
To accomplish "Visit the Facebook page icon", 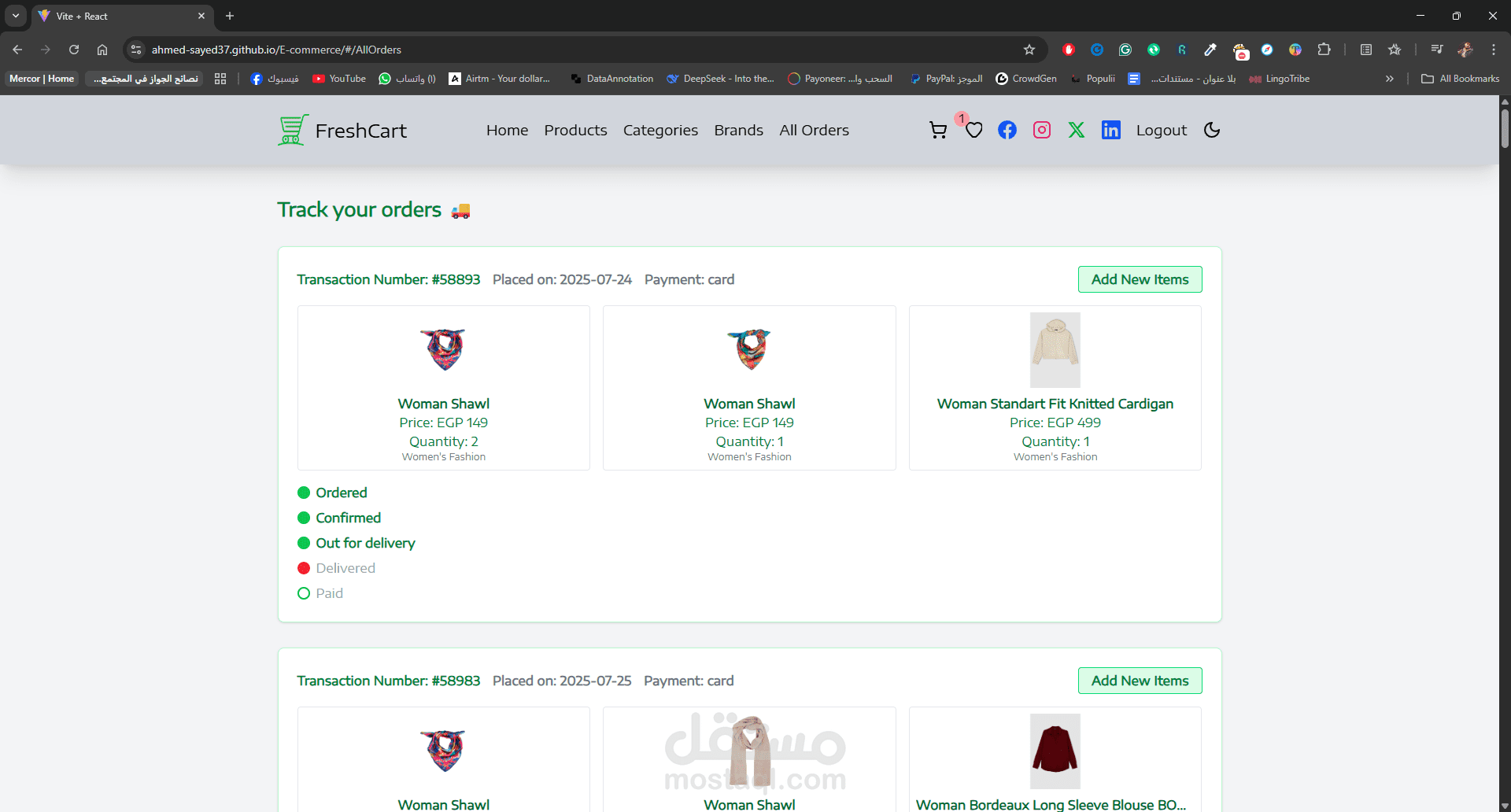I will (x=1007, y=130).
